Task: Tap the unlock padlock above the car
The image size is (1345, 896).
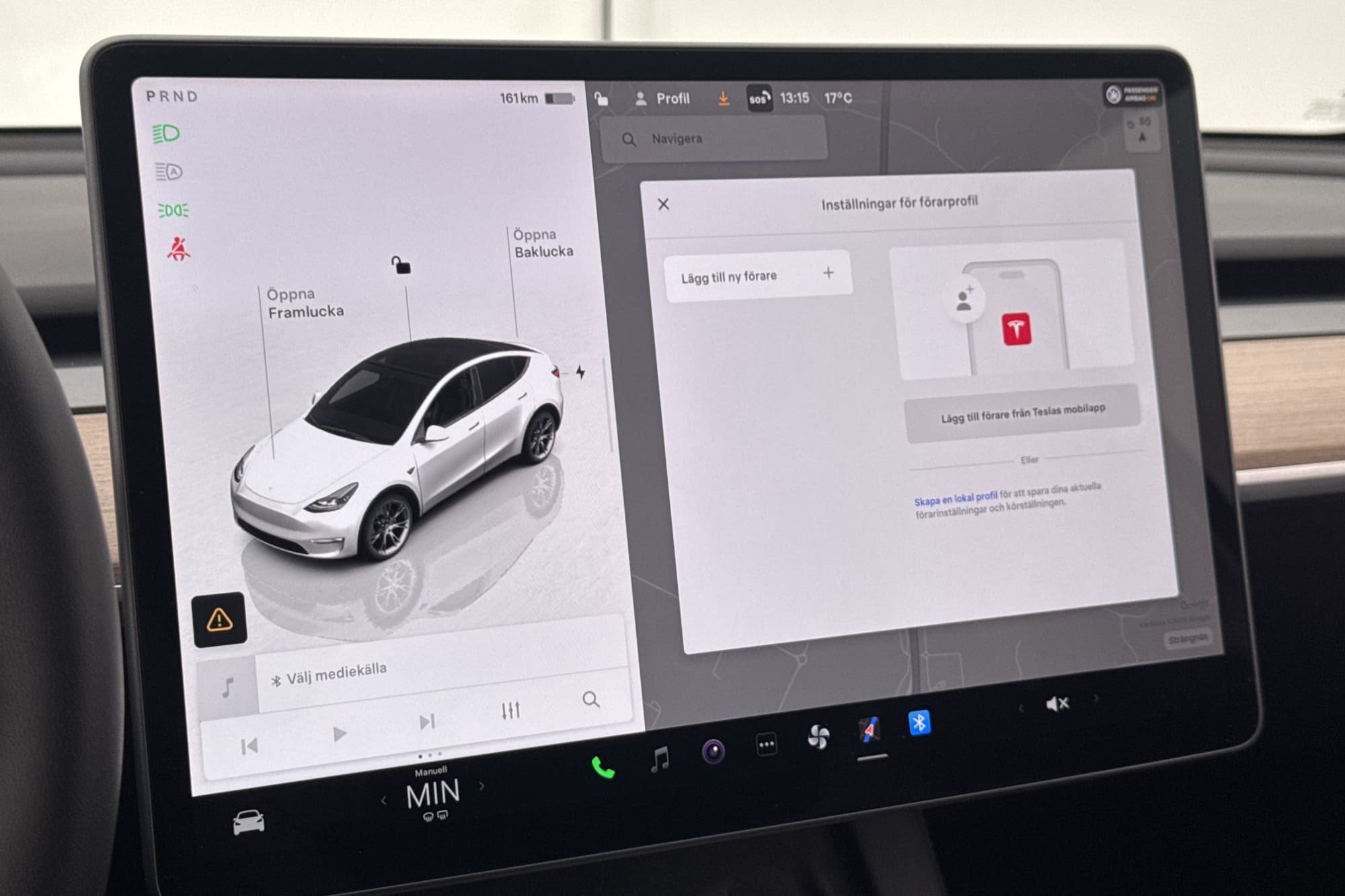Action: (401, 265)
